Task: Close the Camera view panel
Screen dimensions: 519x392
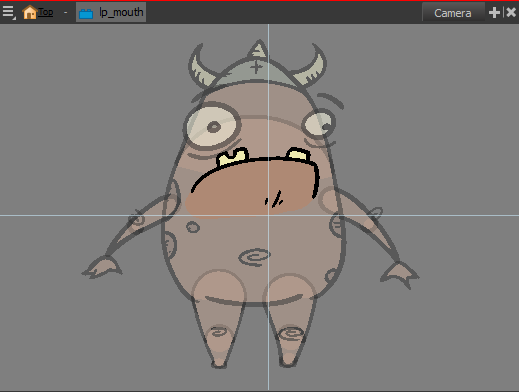Action: coord(511,13)
